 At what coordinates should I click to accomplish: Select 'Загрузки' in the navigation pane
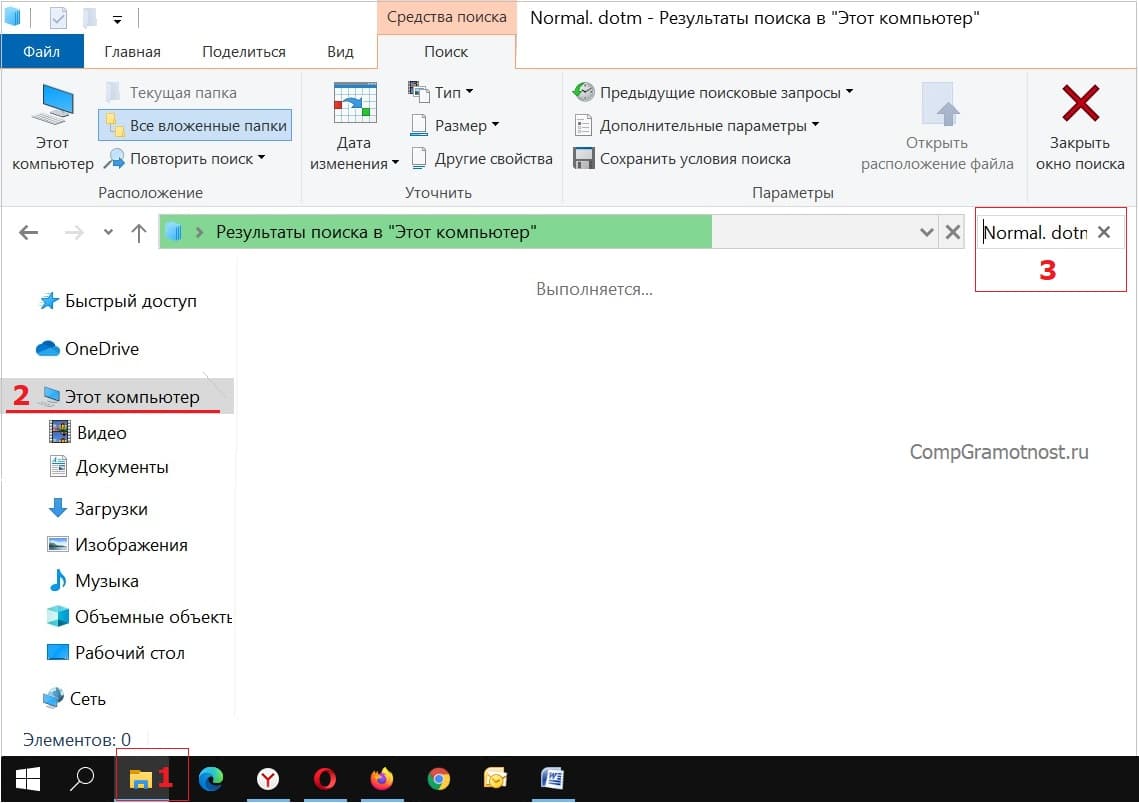click(x=111, y=509)
